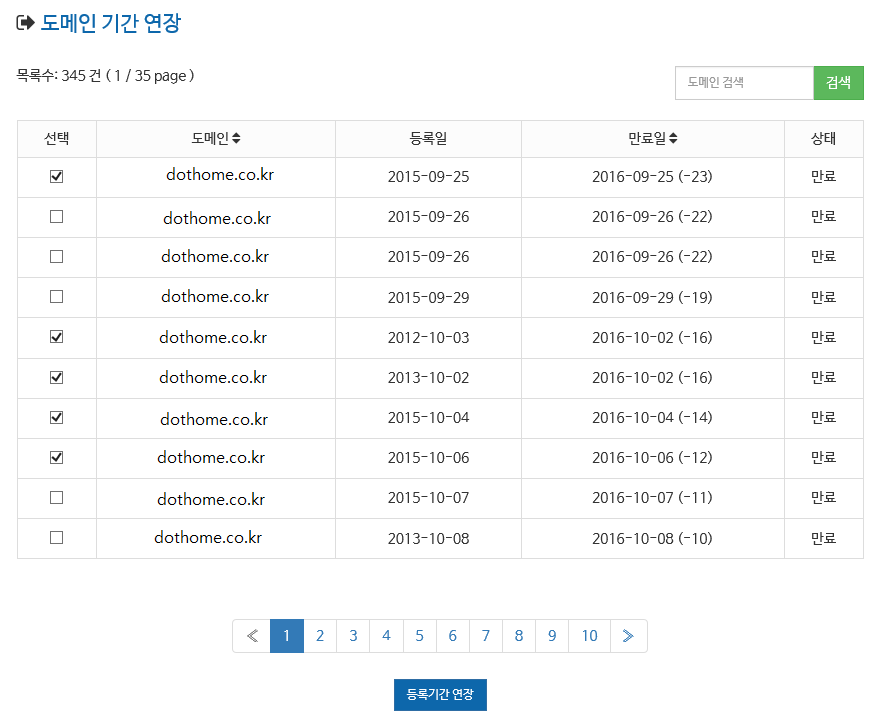876x721 pixels.
Task: Go to previous pages with the « arrow
Action: point(252,636)
